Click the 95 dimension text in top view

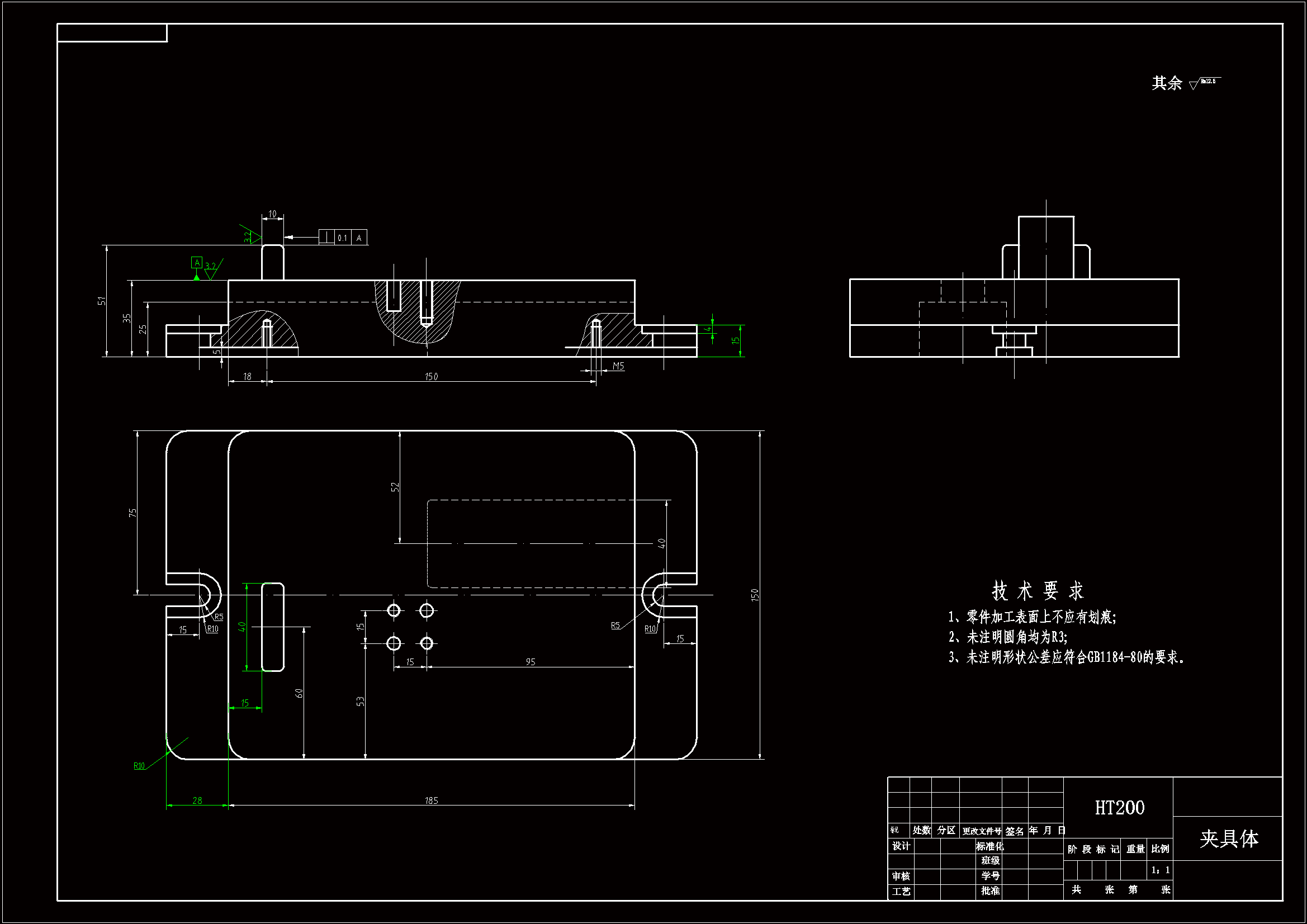pos(531,661)
